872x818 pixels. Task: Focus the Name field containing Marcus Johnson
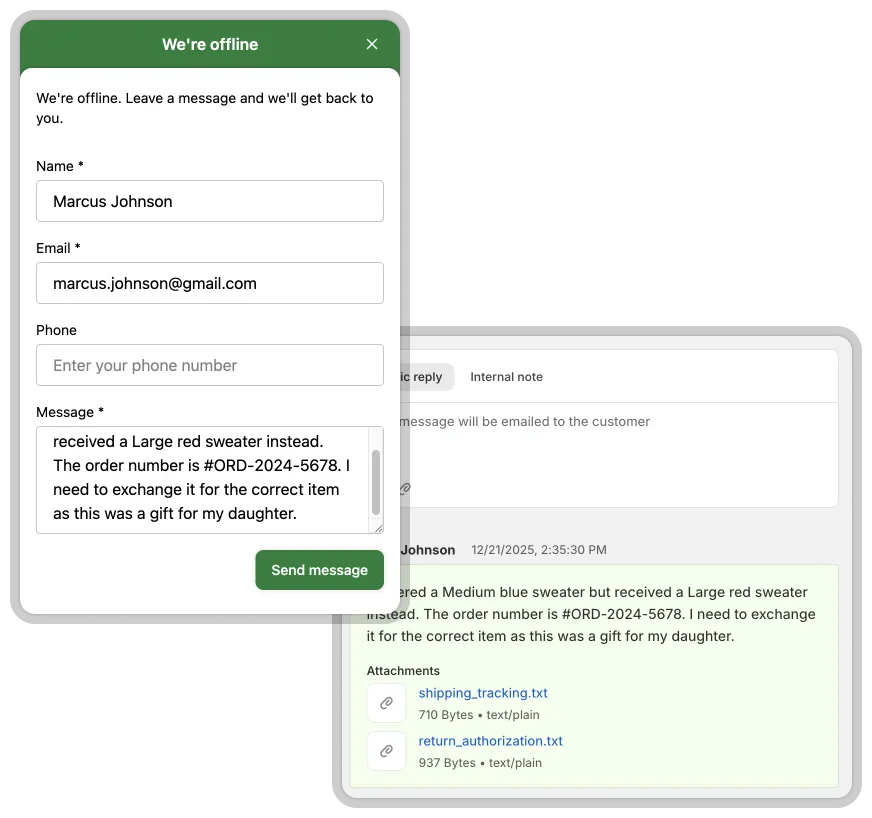[x=210, y=201]
